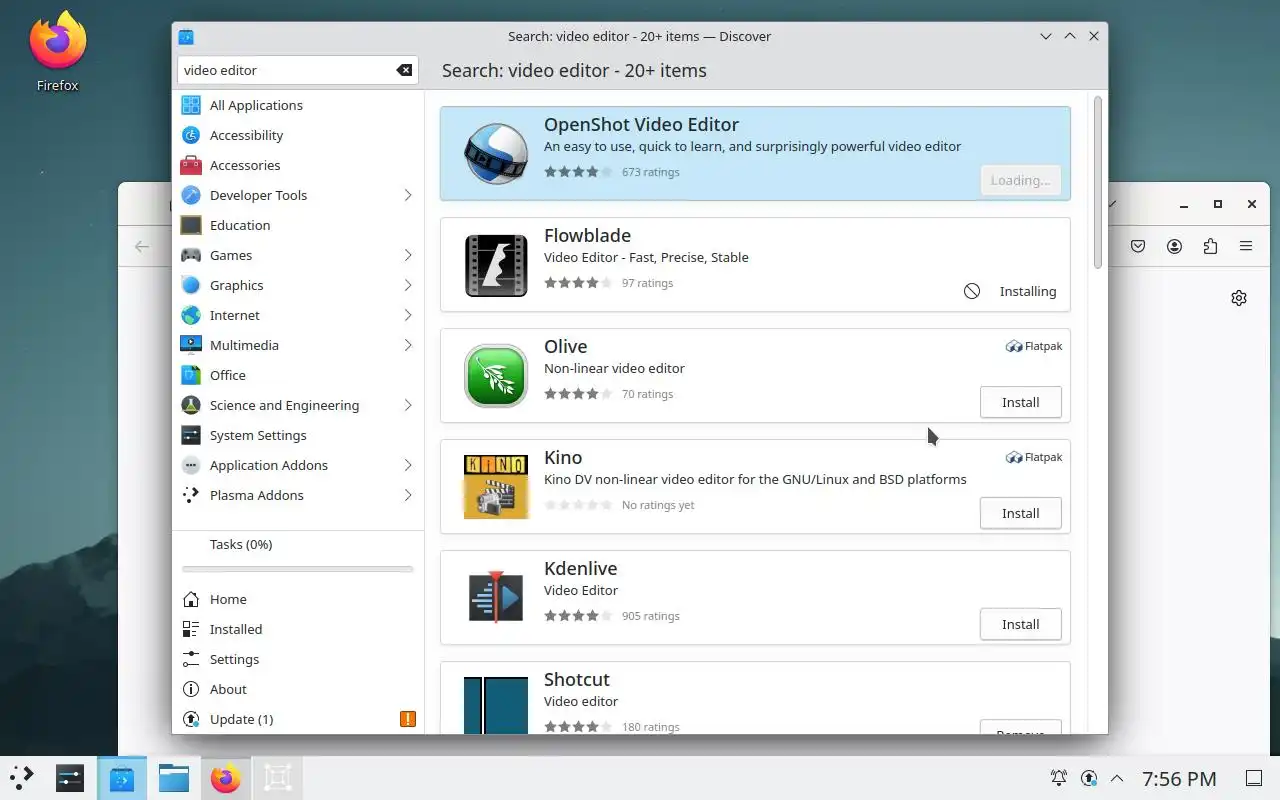Install Kdenlive

(1020, 624)
